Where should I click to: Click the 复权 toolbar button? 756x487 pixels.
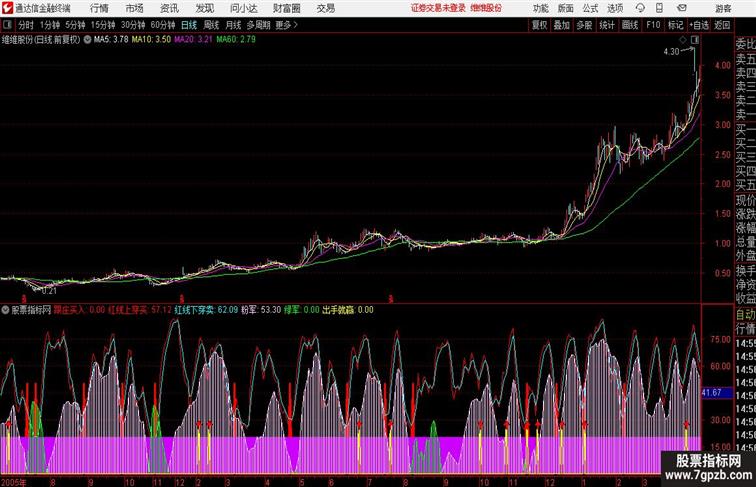(x=540, y=25)
